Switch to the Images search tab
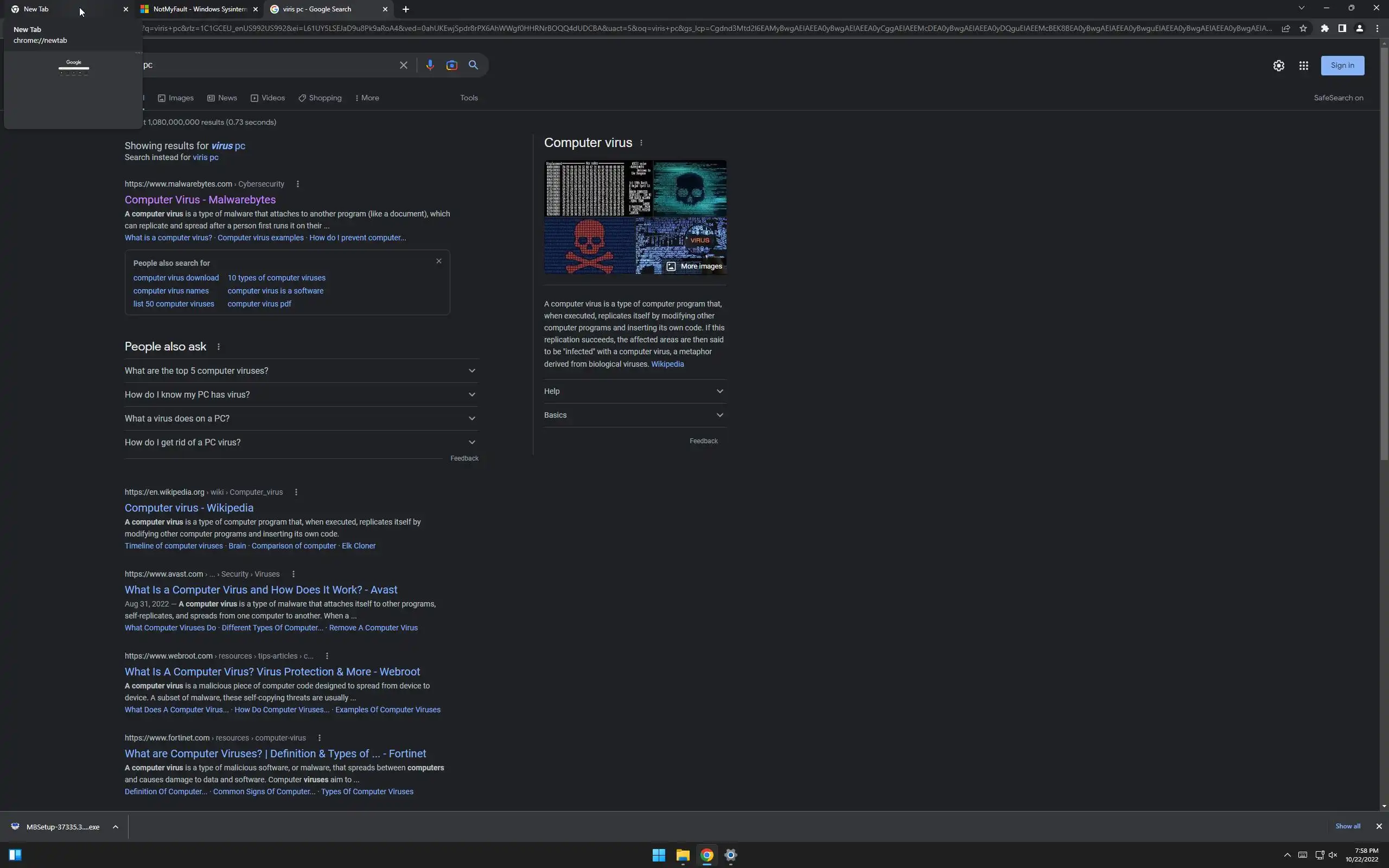Viewport: 1389px width, 868px height. pyautogui.click(x=176, y=98)
